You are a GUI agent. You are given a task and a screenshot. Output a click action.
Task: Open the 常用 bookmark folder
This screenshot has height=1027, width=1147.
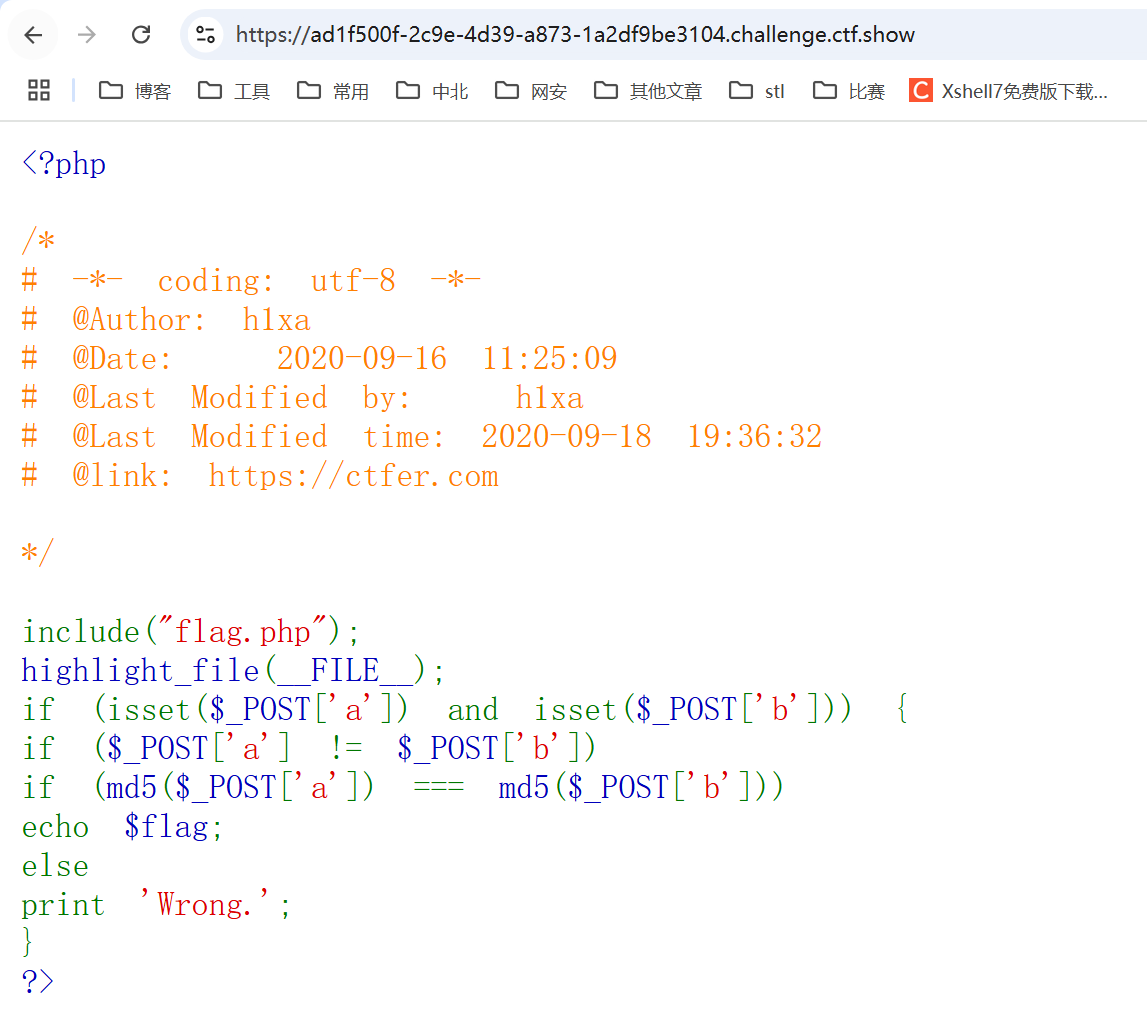tap(333, 91)
